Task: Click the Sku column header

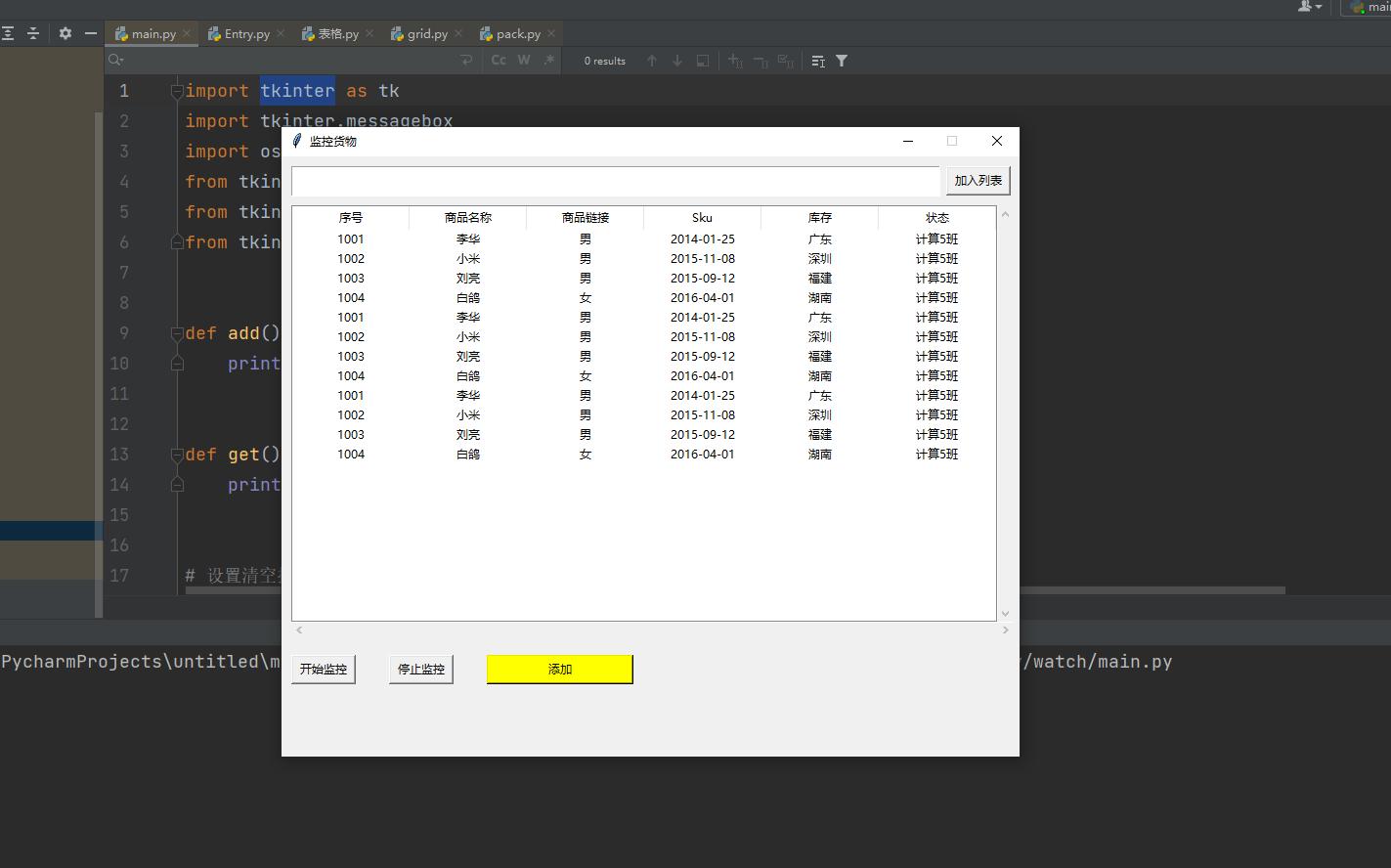Action: pyautogui.click(x=703, y=218)
